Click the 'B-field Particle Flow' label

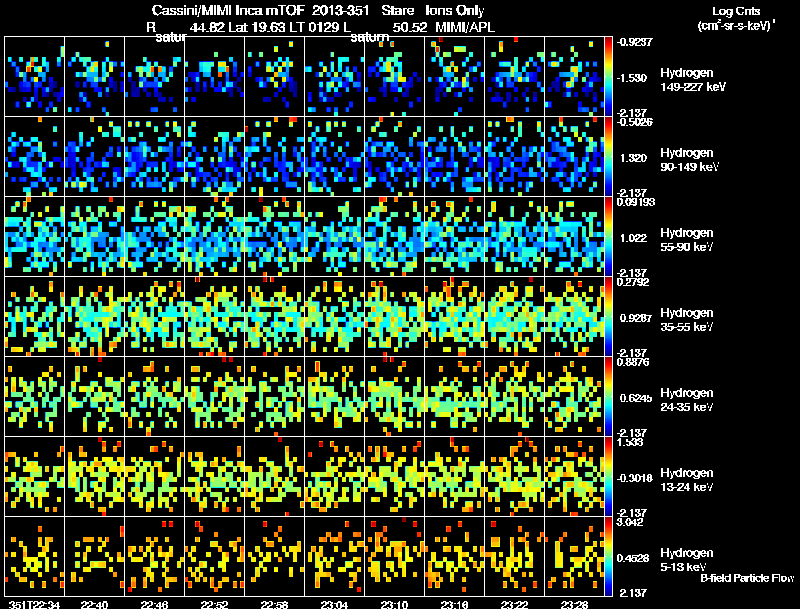coord(747,578)
